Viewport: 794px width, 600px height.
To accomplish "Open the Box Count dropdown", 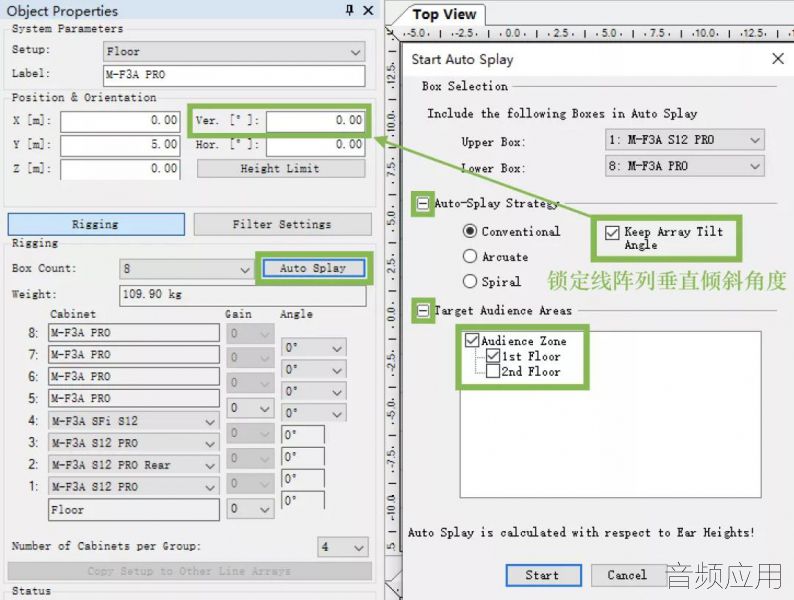I will pos(186,269).
